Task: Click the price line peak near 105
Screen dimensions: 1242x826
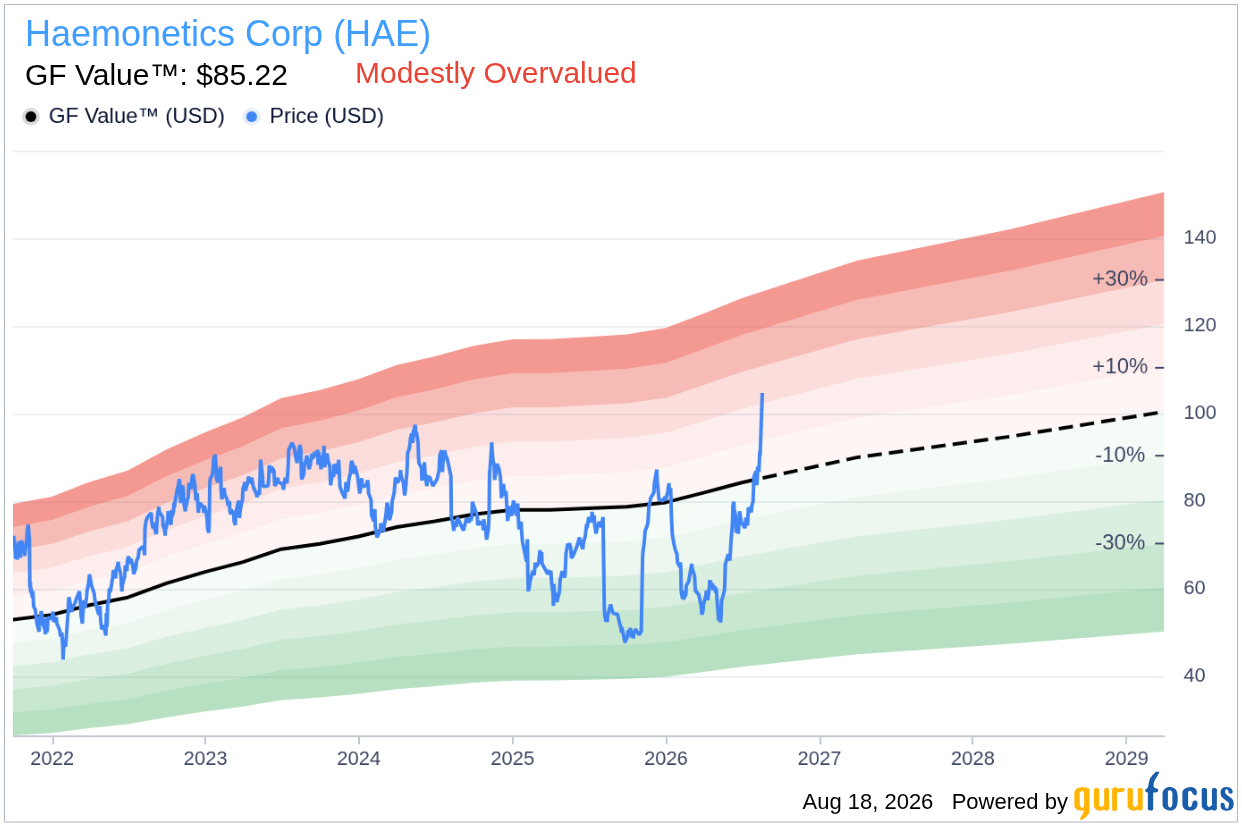Action: point(763,396)
